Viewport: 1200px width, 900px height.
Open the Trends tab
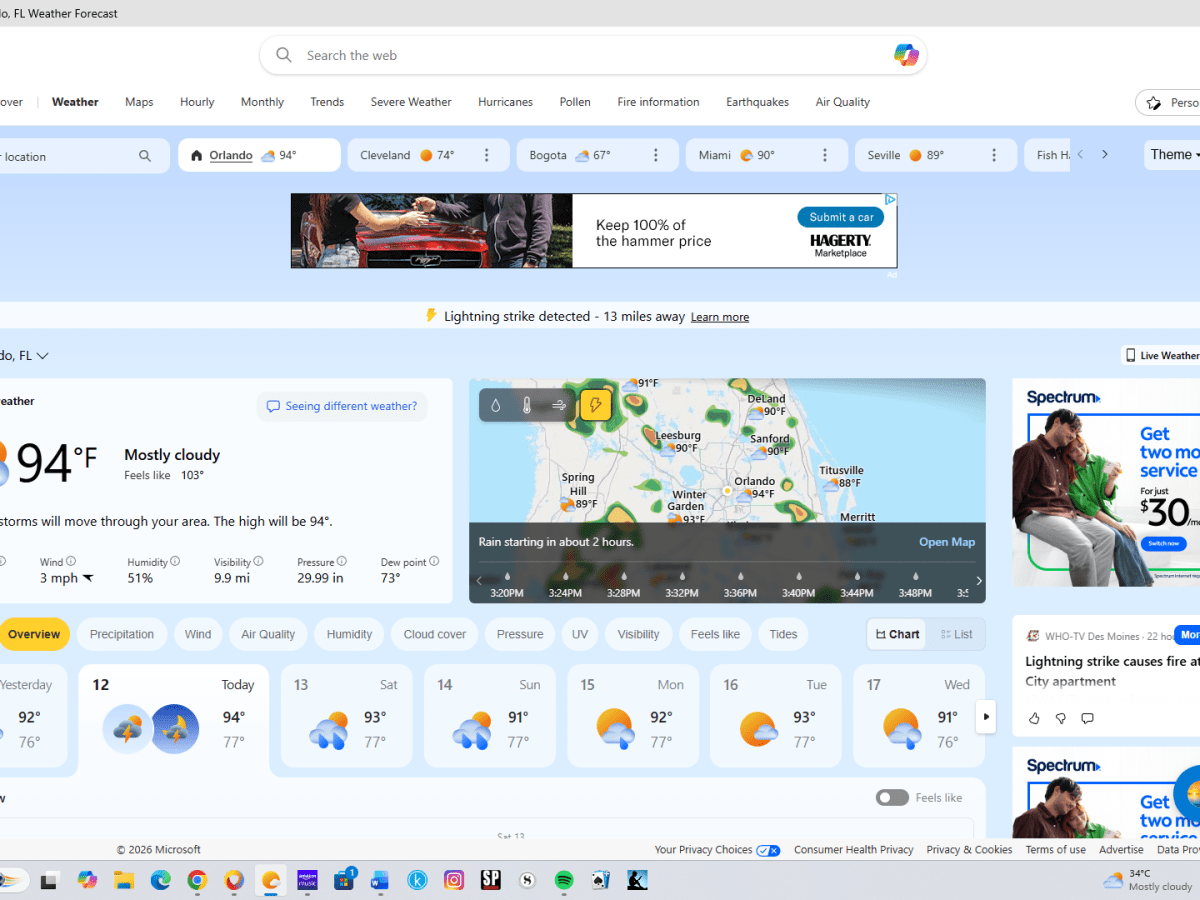tap(327, 102)
